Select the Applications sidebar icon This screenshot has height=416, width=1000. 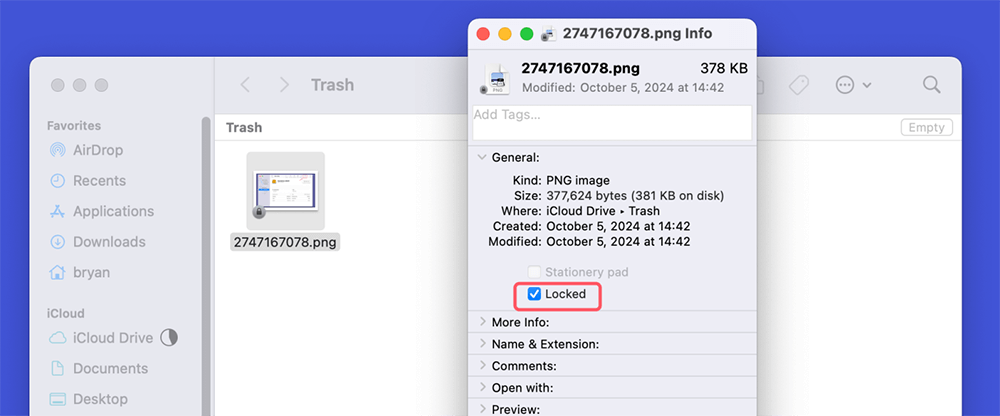[x=57, y=211]
